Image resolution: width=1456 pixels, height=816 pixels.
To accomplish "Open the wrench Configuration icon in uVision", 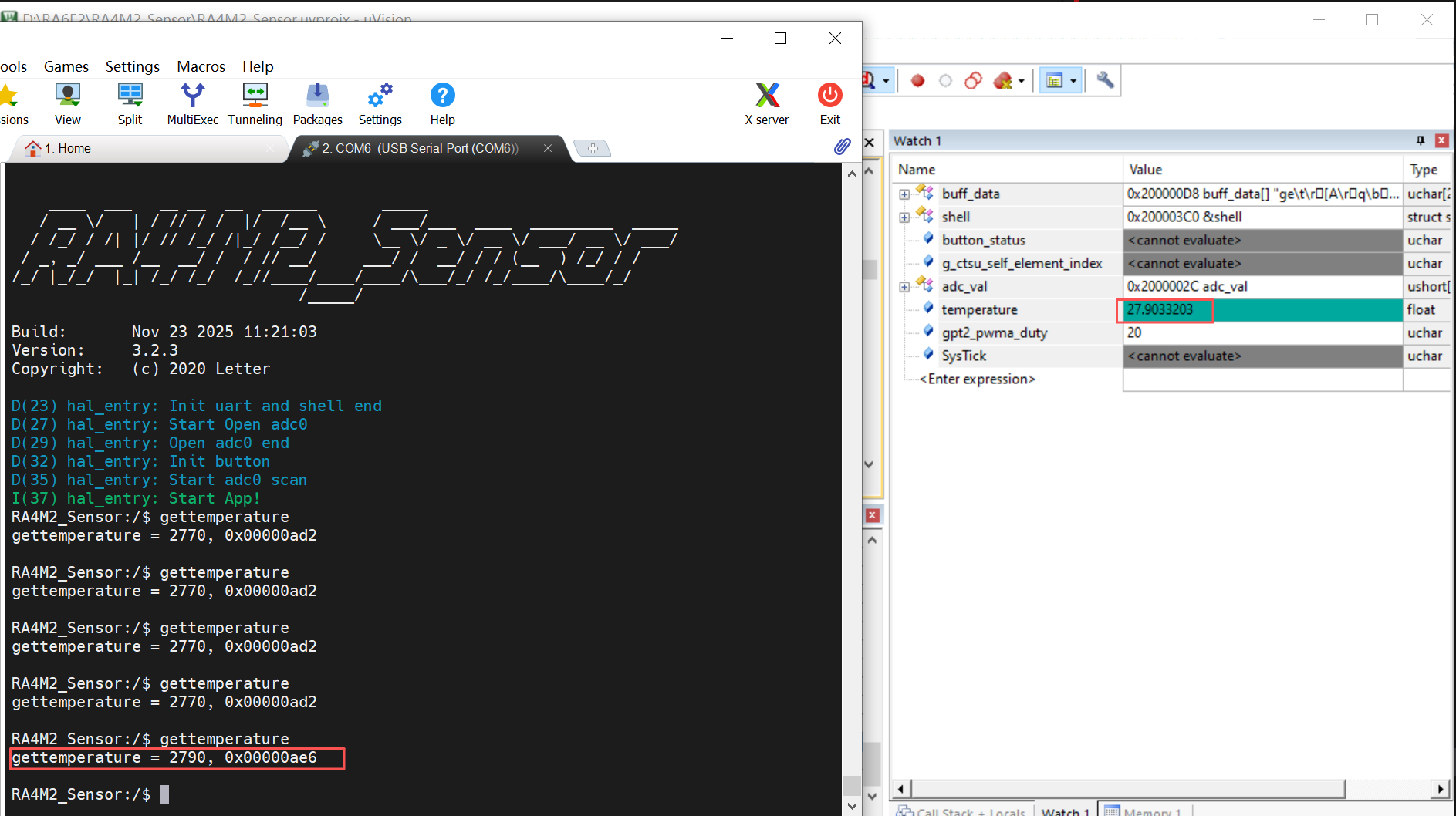I will [x=1105, y=80].
